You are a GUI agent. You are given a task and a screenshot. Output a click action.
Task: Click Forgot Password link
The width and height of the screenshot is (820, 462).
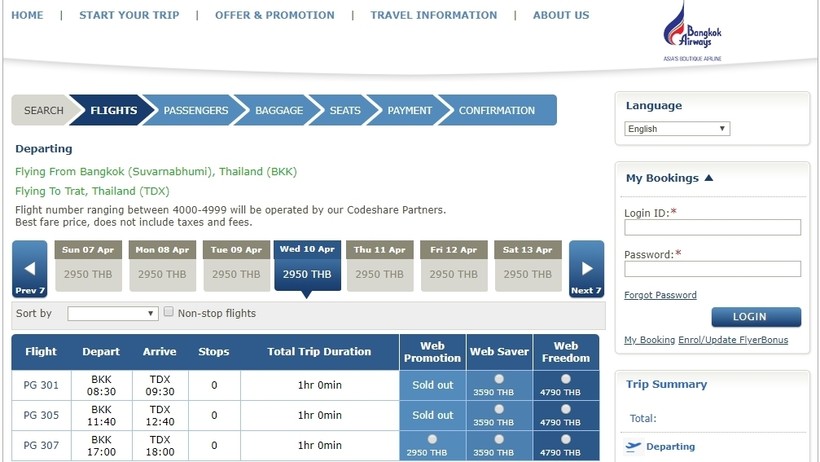[660, 295]
